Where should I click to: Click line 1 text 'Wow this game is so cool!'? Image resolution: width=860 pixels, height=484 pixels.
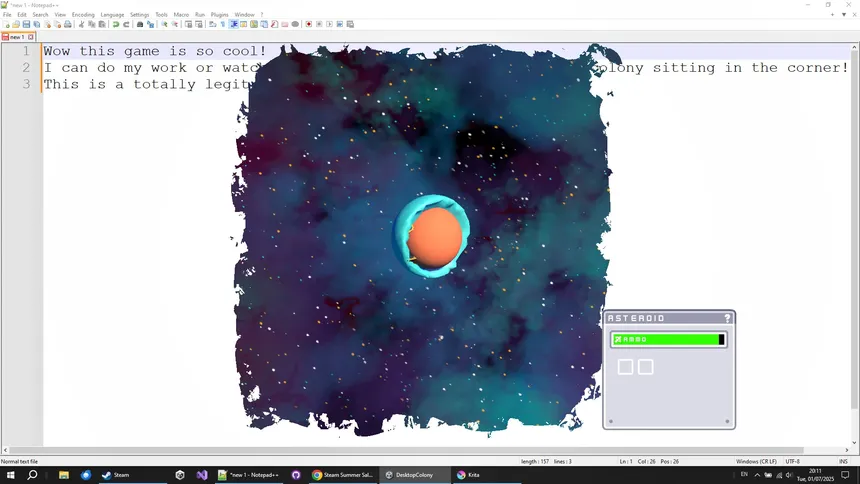[155, 51]
